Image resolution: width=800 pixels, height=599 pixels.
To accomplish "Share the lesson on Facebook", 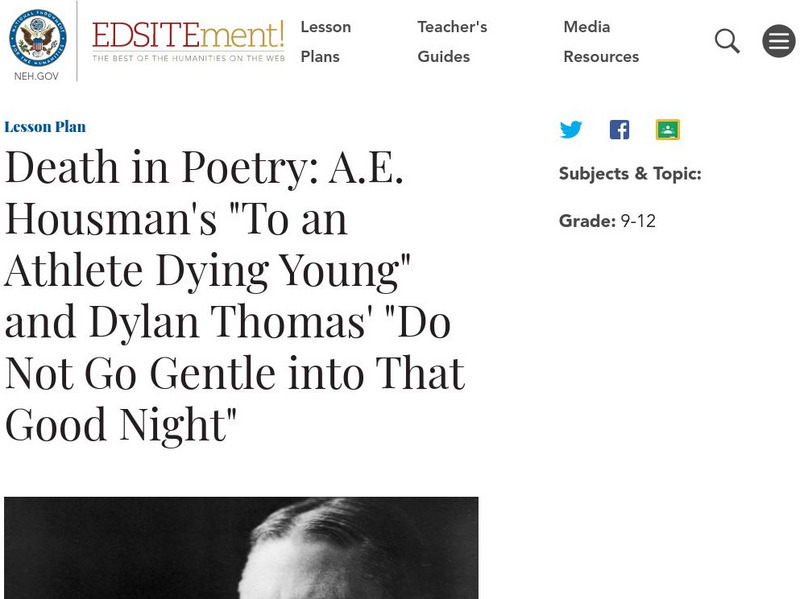I will point(619,129).
